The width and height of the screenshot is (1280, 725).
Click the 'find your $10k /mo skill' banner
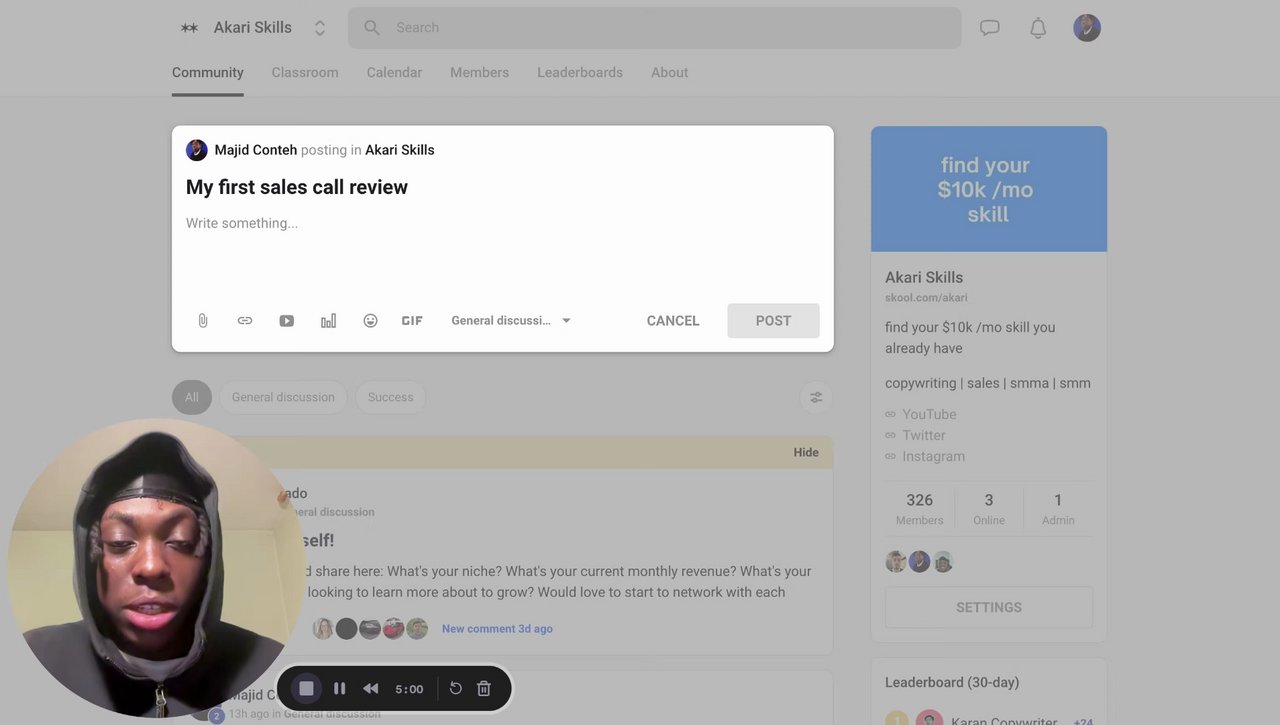coord(989,189)
